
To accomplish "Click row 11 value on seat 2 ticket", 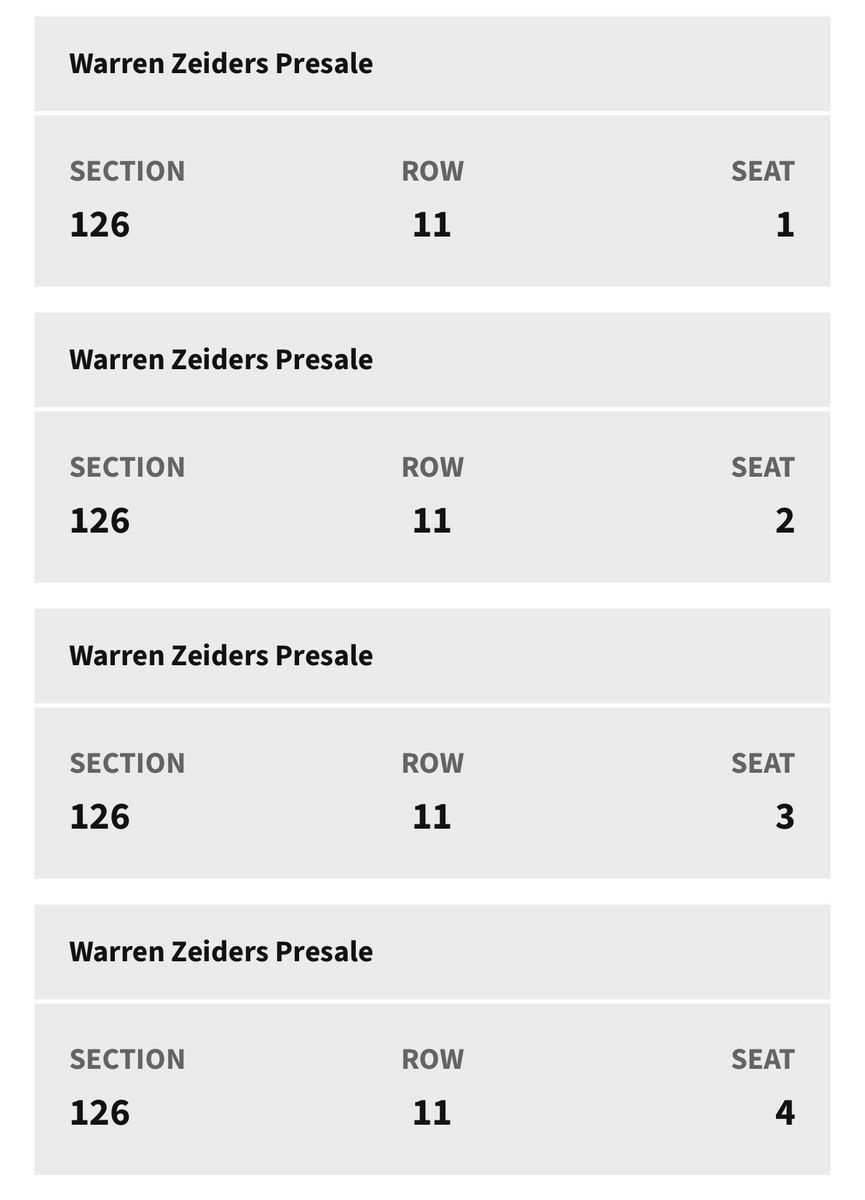I will pos(432,520).
